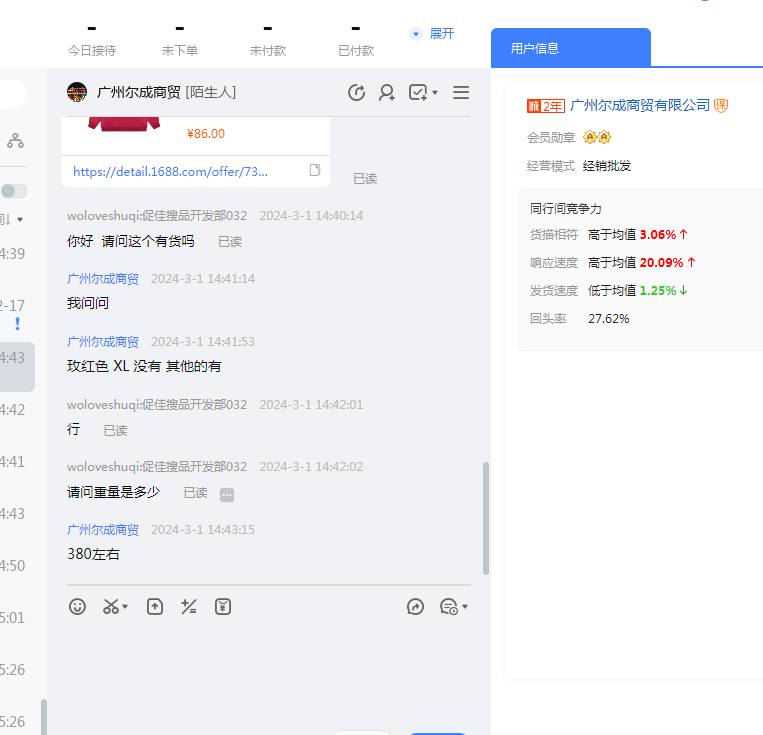Image resolution: width=763 pixels, height=735 pixels.
Task: Click the upload file icon
Action: 155,606
